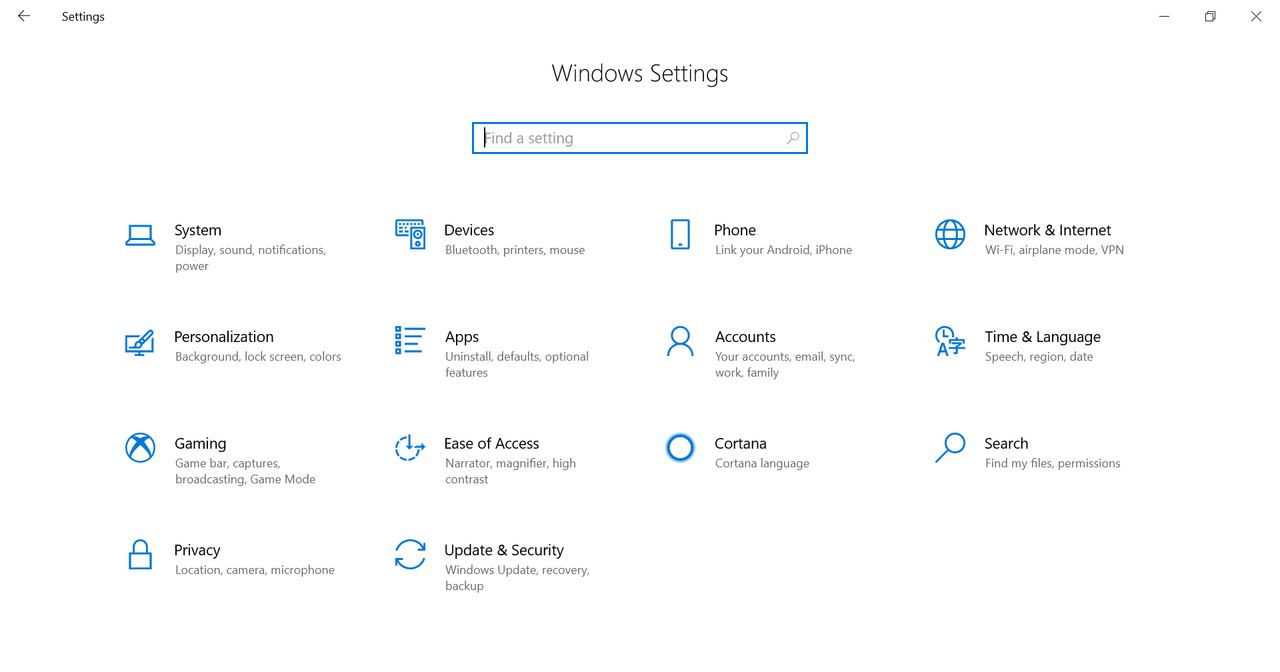Open the Ease of Access icon
The image size is (1280, 672).
point(410,448)
